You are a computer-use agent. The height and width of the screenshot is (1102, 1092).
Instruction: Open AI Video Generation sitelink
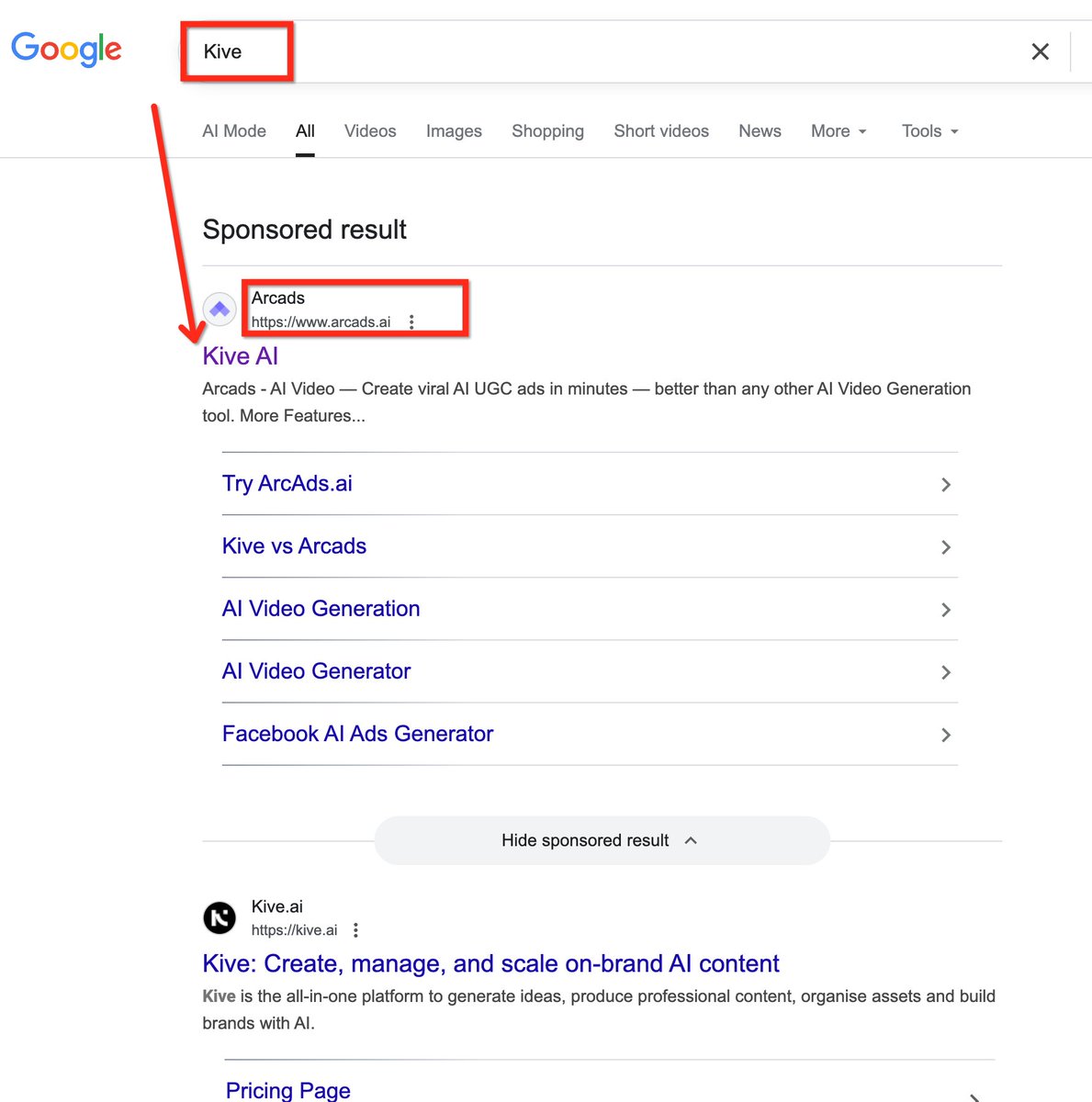pyautogui.click(x=321, y=608)
